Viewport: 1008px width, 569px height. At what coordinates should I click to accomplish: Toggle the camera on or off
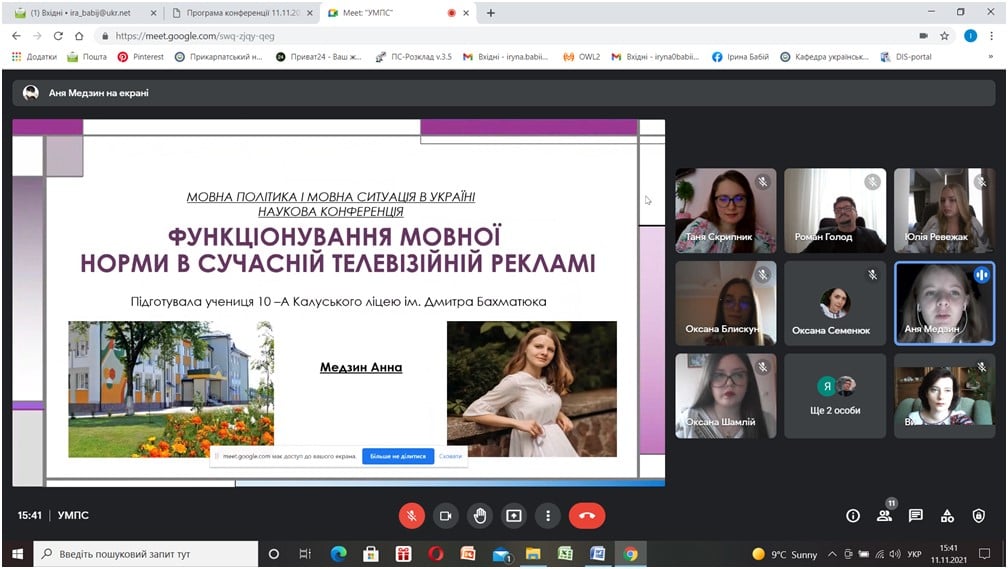[446, 516]
